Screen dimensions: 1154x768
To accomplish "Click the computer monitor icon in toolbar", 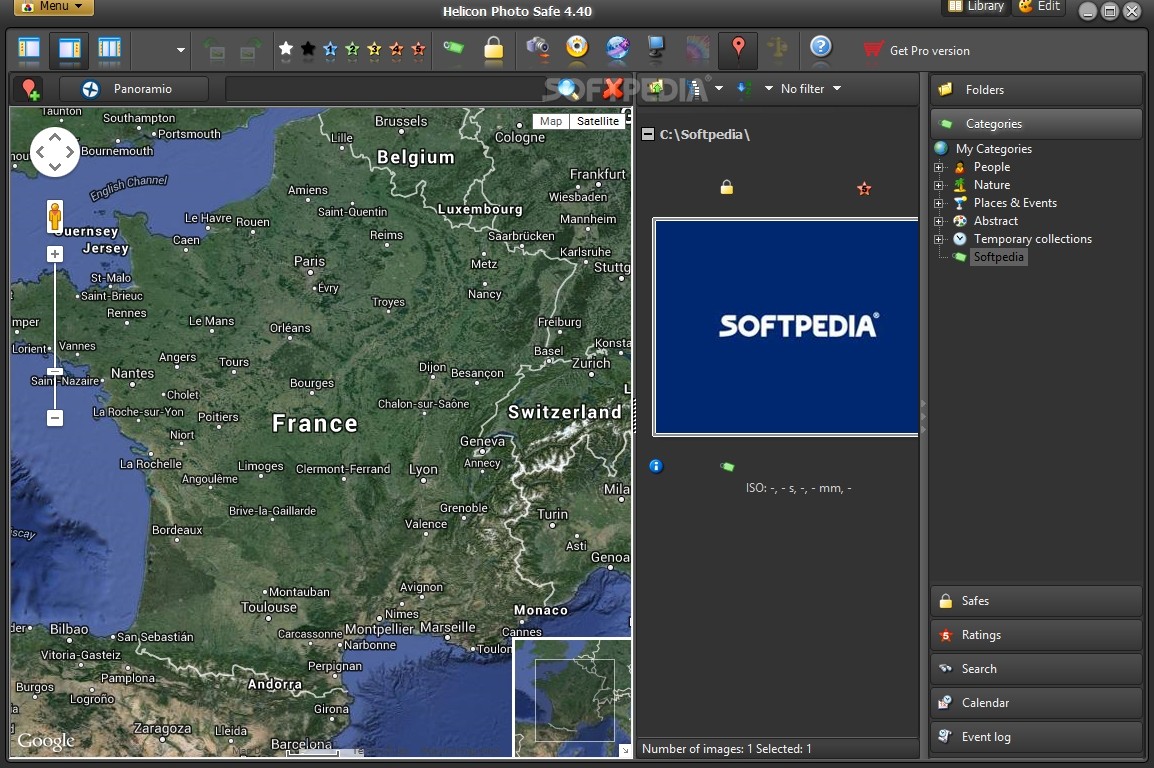I will tap(656, 49).
